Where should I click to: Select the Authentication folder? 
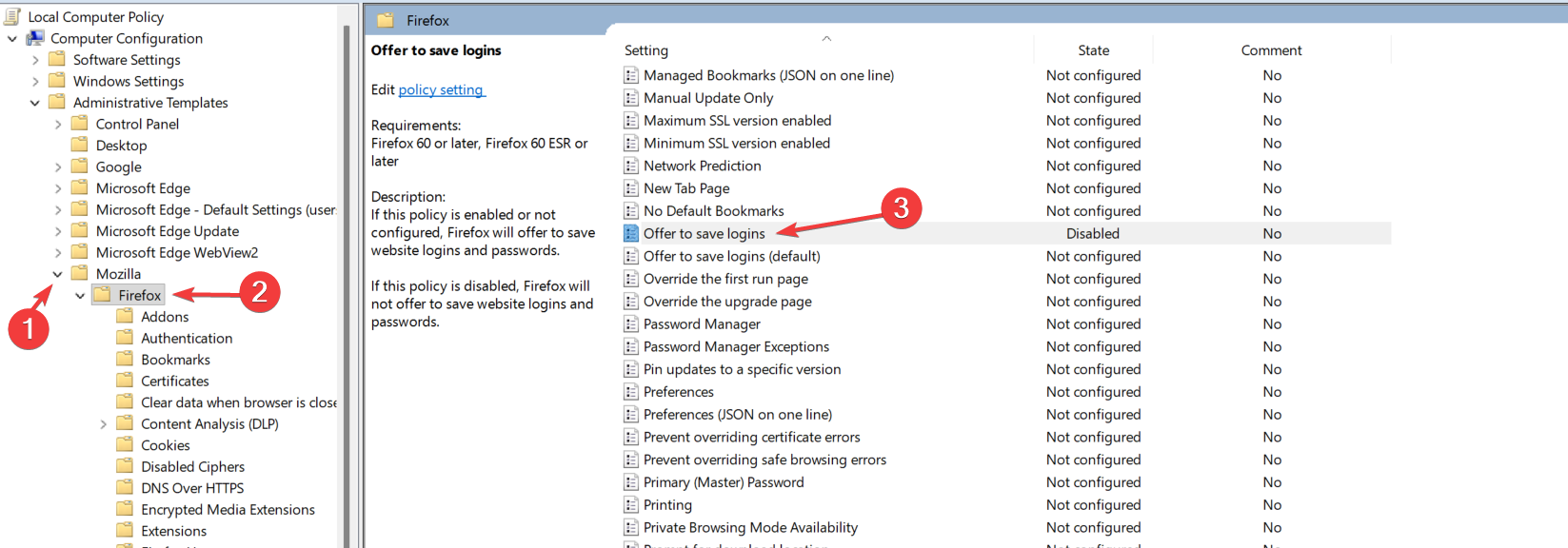187,338
